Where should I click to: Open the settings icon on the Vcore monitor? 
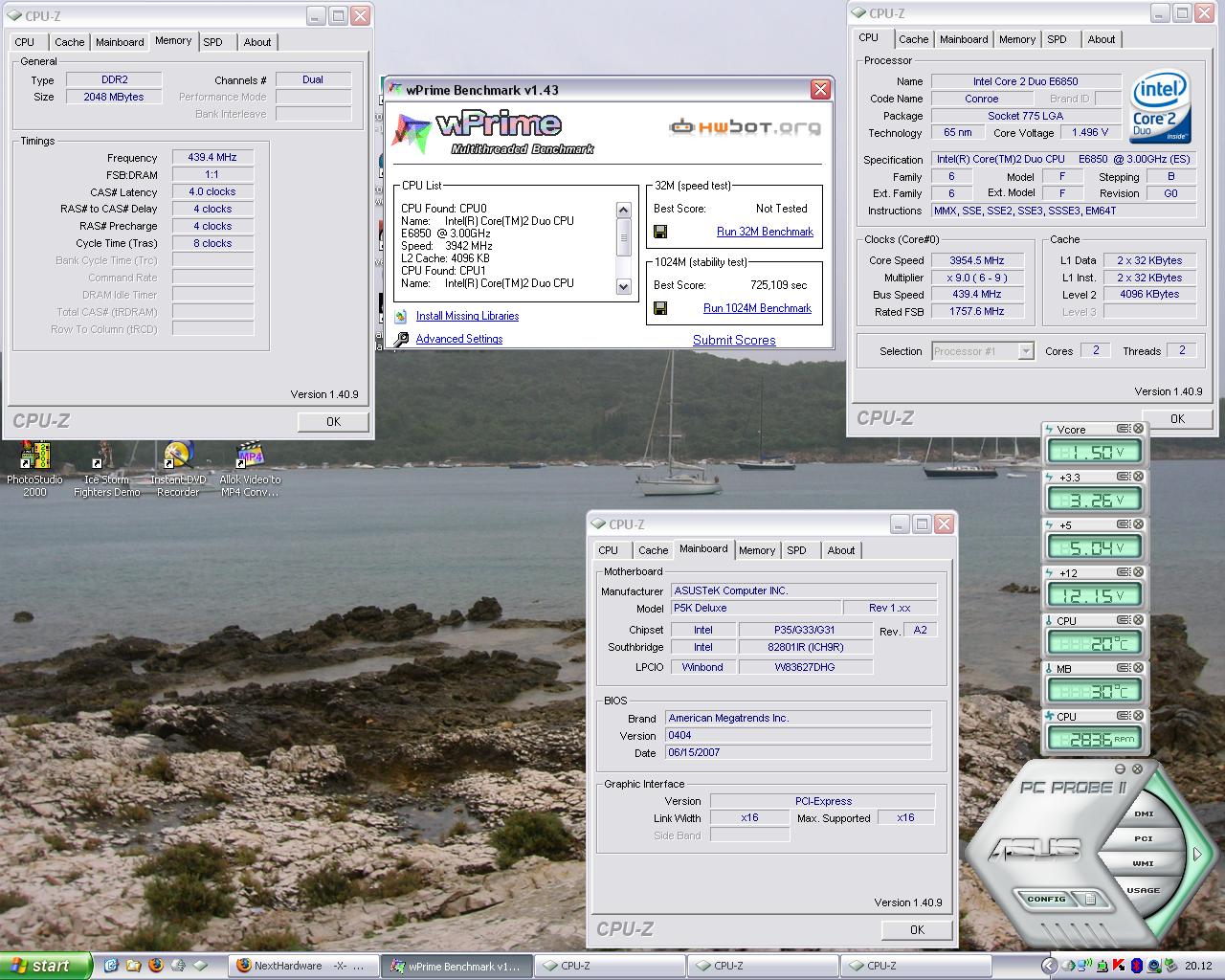click(x=1124, y=430)
